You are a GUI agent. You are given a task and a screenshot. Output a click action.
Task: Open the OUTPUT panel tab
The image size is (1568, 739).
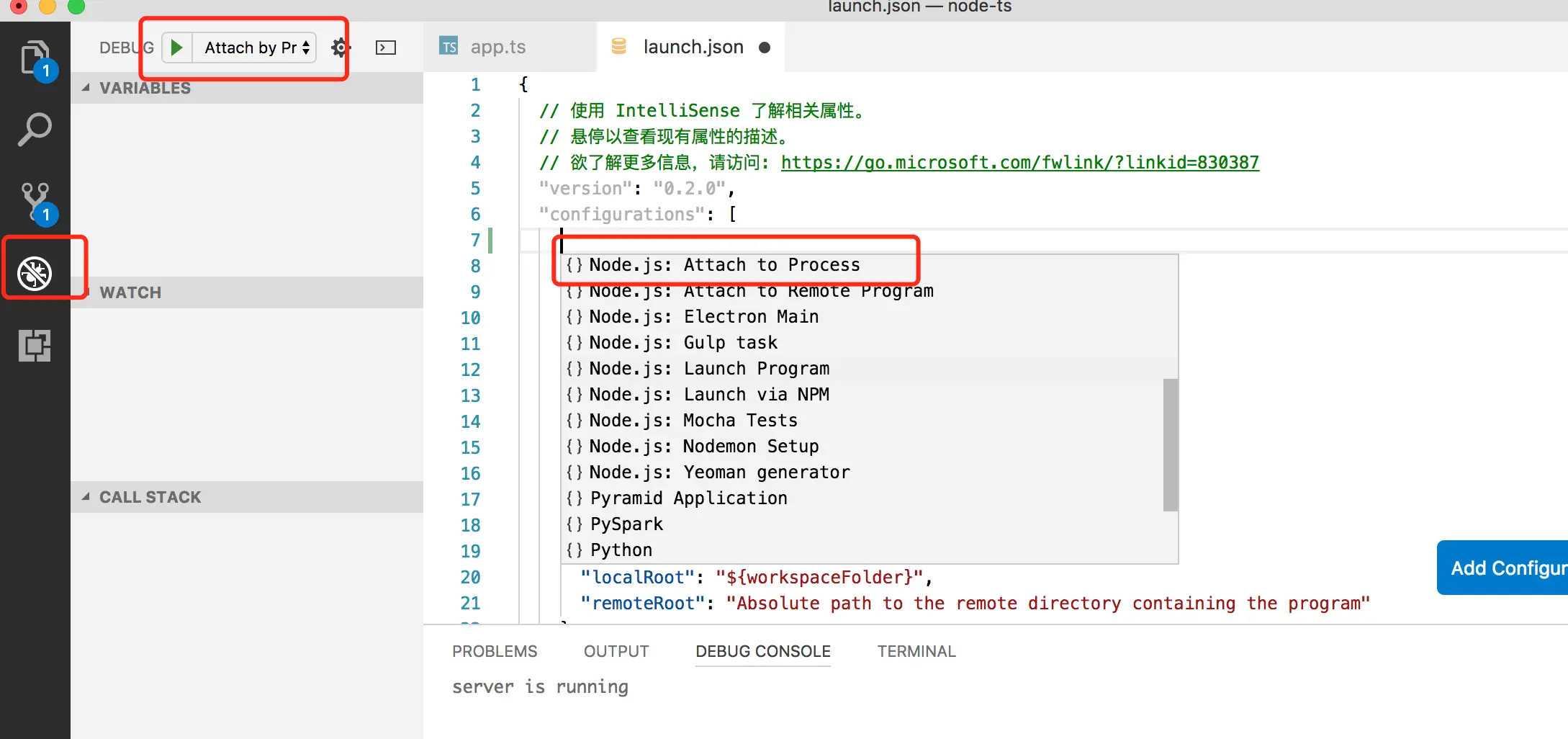616,651
